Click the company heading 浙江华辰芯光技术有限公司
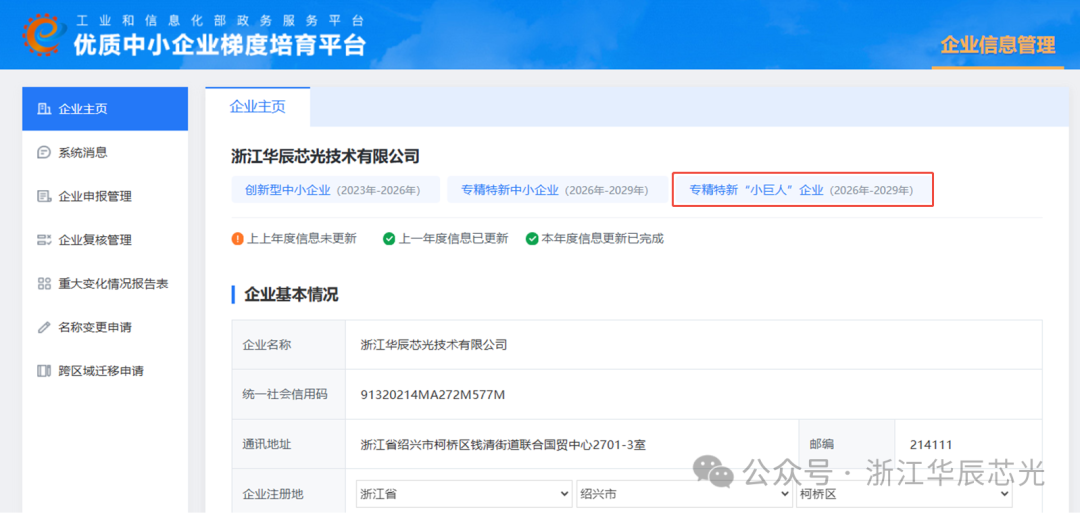 (x=325, y=156)
